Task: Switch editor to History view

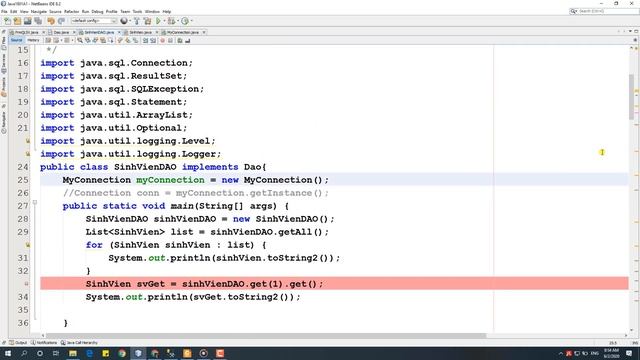Action: 33,40
